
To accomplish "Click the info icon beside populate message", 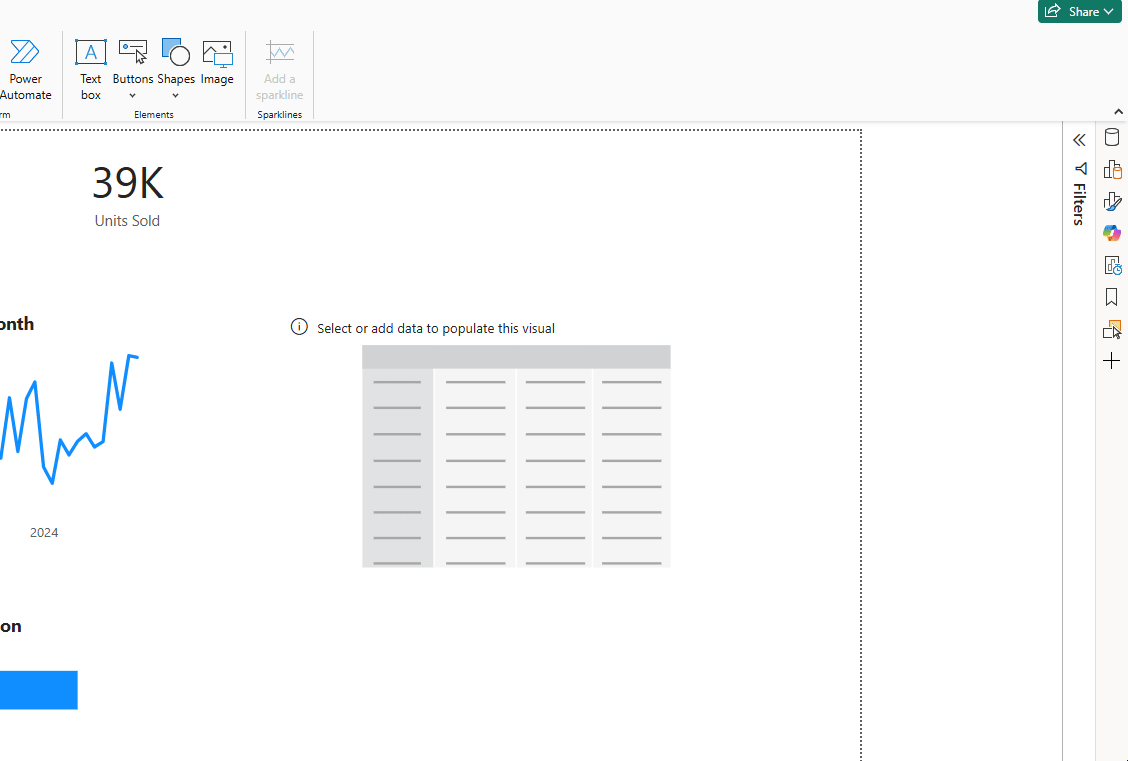I will point(299,327).
